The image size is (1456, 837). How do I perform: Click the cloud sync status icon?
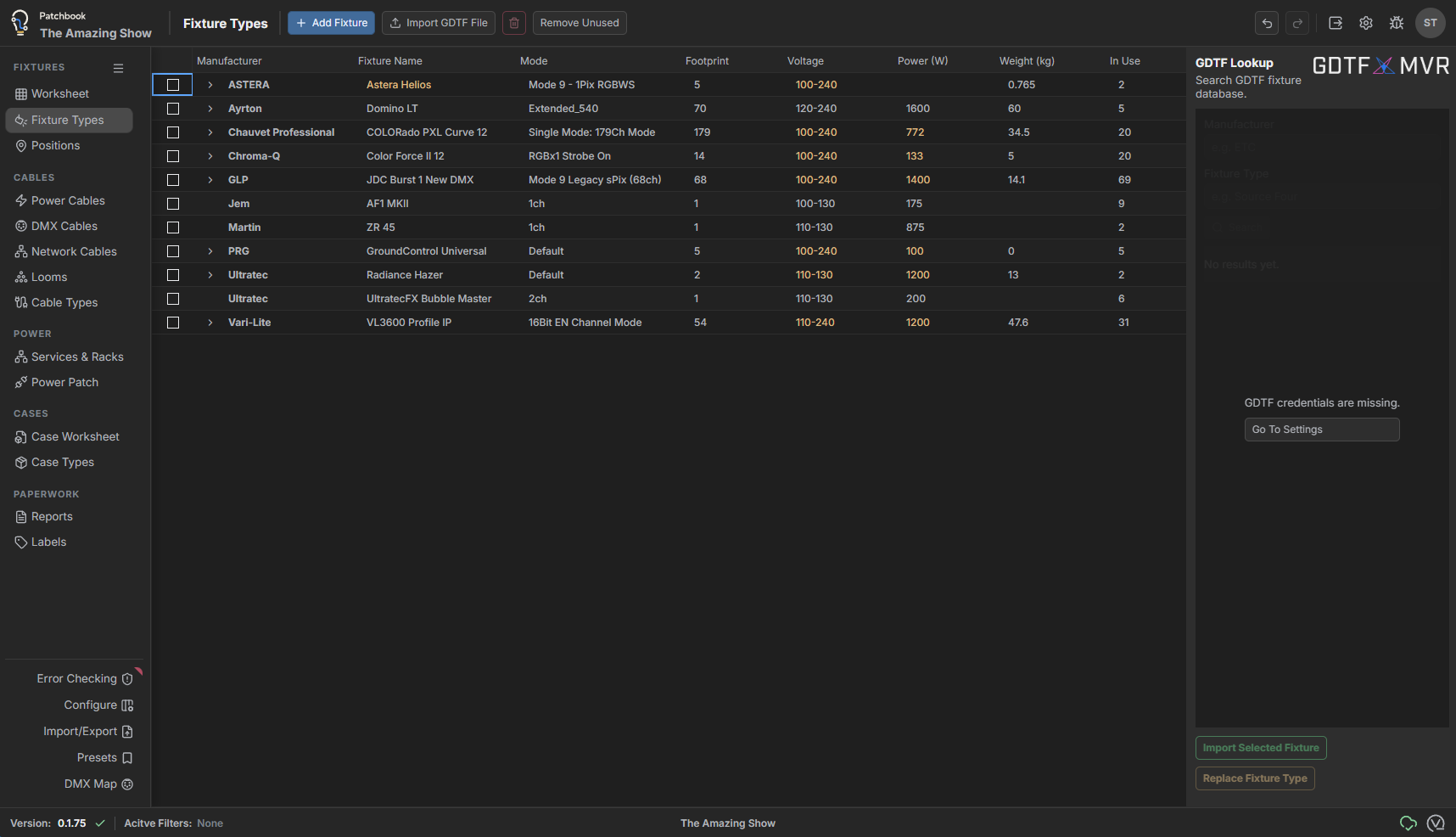(1408, 823)
